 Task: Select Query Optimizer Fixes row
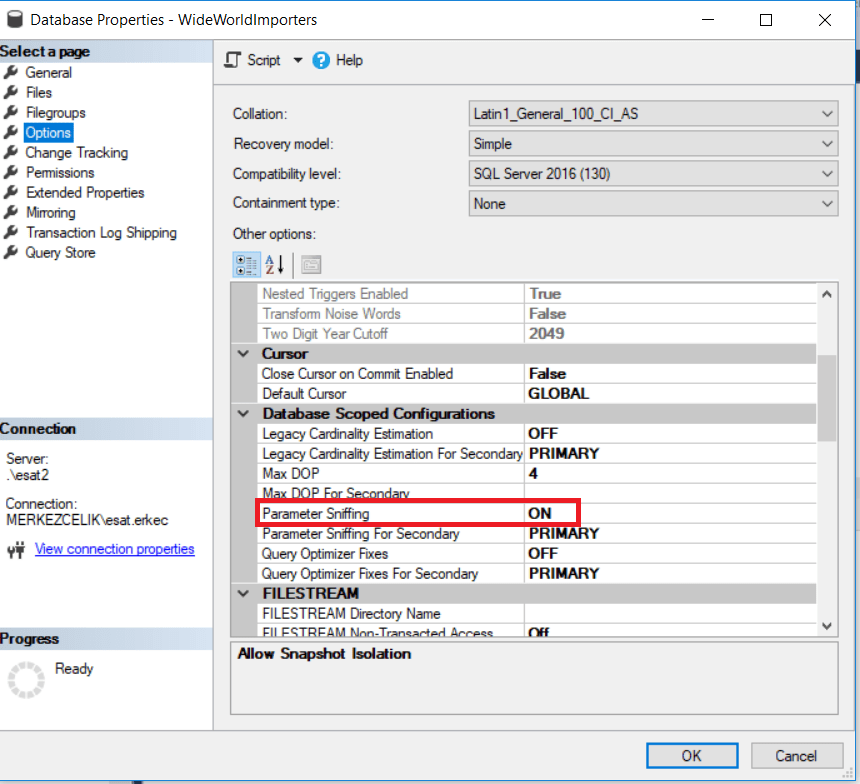pos(536,554)
